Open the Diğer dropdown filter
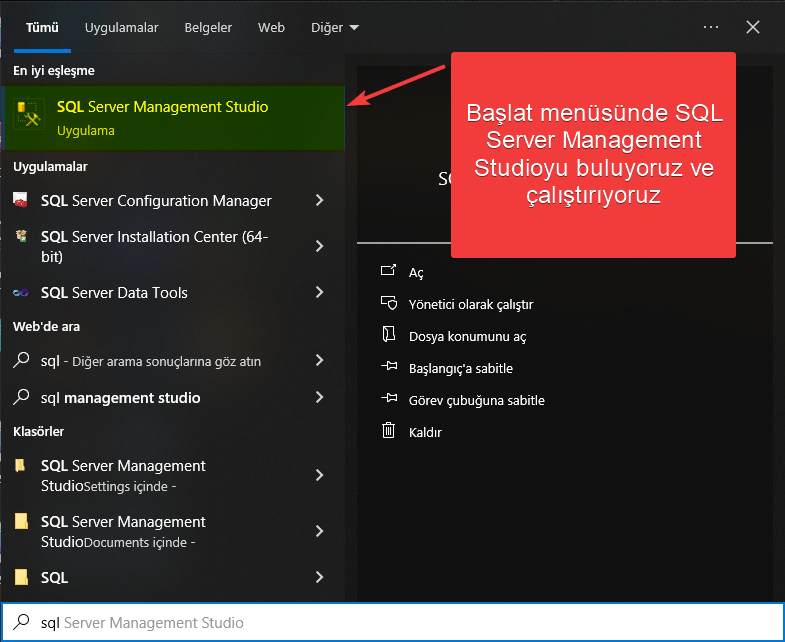This screenshot has height=642, width=785. tap(334, 28)
